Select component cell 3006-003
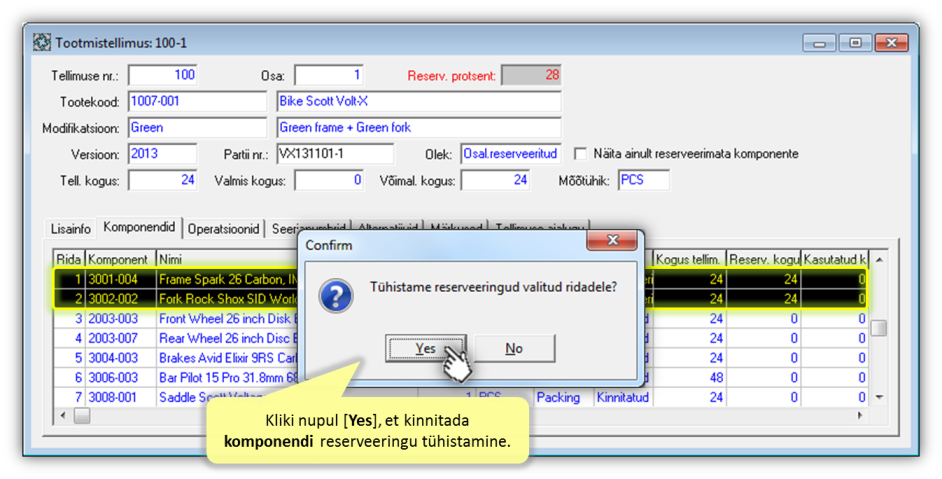 121,378
